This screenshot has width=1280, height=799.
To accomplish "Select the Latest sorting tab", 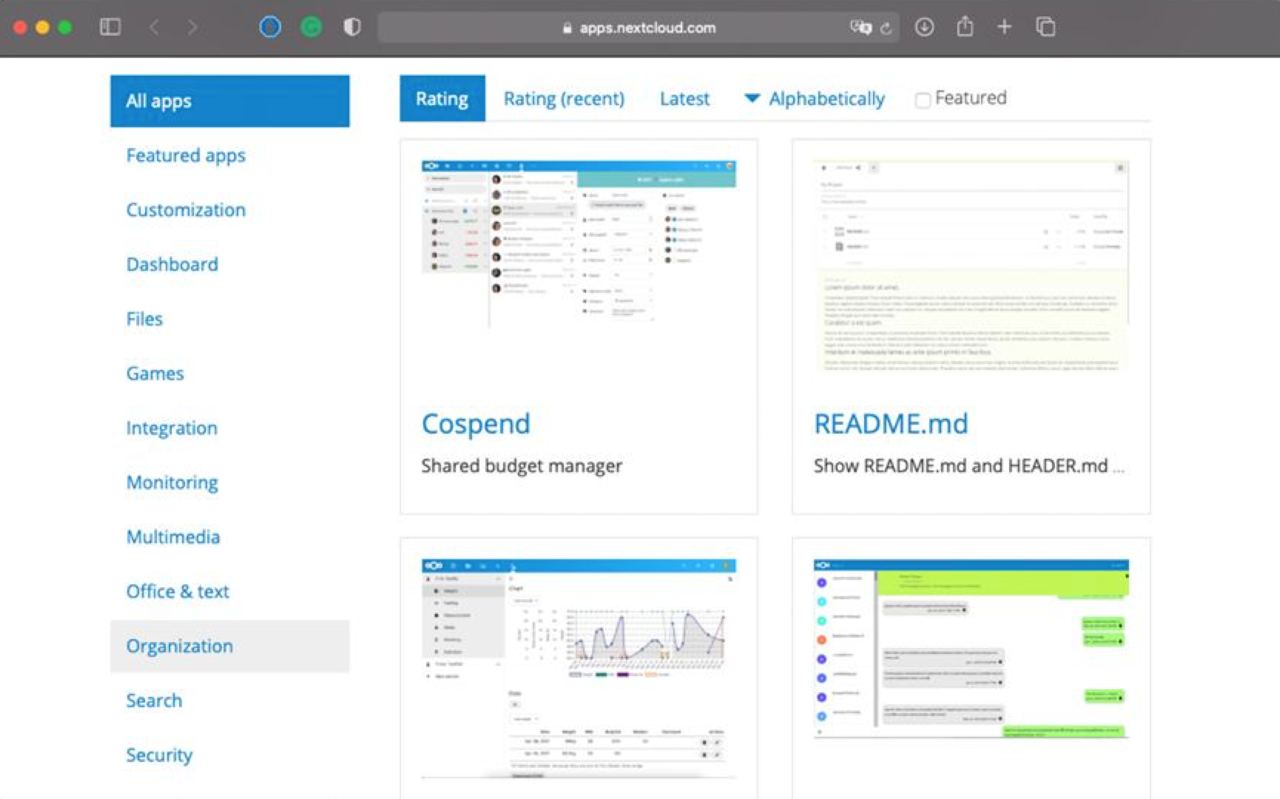I will click(x=685, y=99).
